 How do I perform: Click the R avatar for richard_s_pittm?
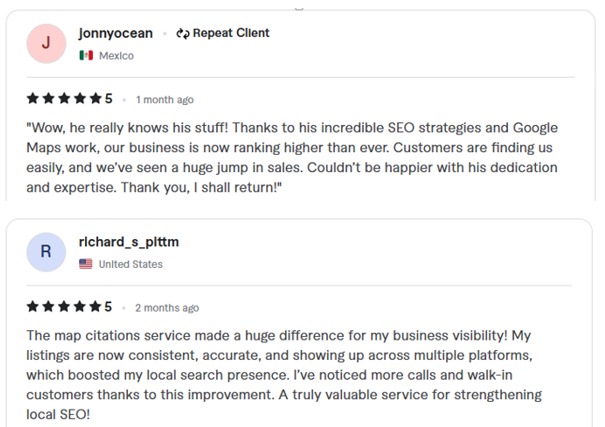point(45,252)
